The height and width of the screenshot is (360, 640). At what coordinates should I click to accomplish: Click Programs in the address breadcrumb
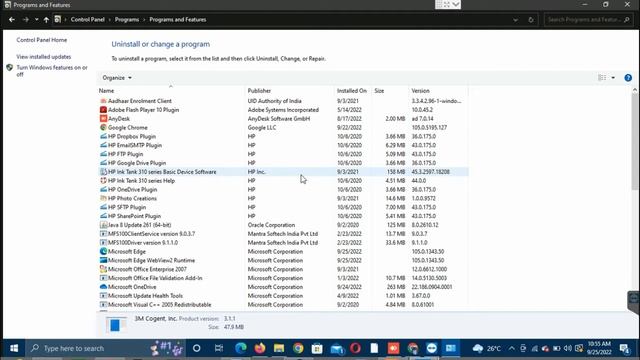(x=127, y=20)
